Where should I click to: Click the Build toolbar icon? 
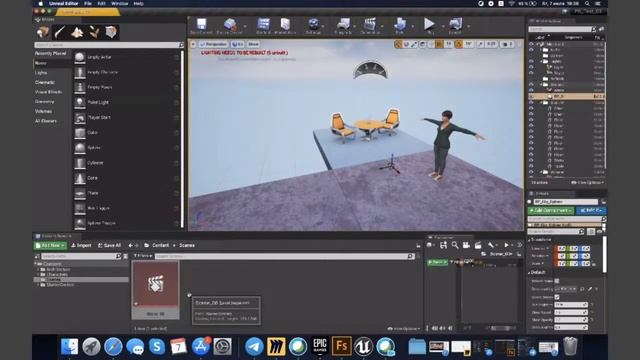tap(400, 24)
